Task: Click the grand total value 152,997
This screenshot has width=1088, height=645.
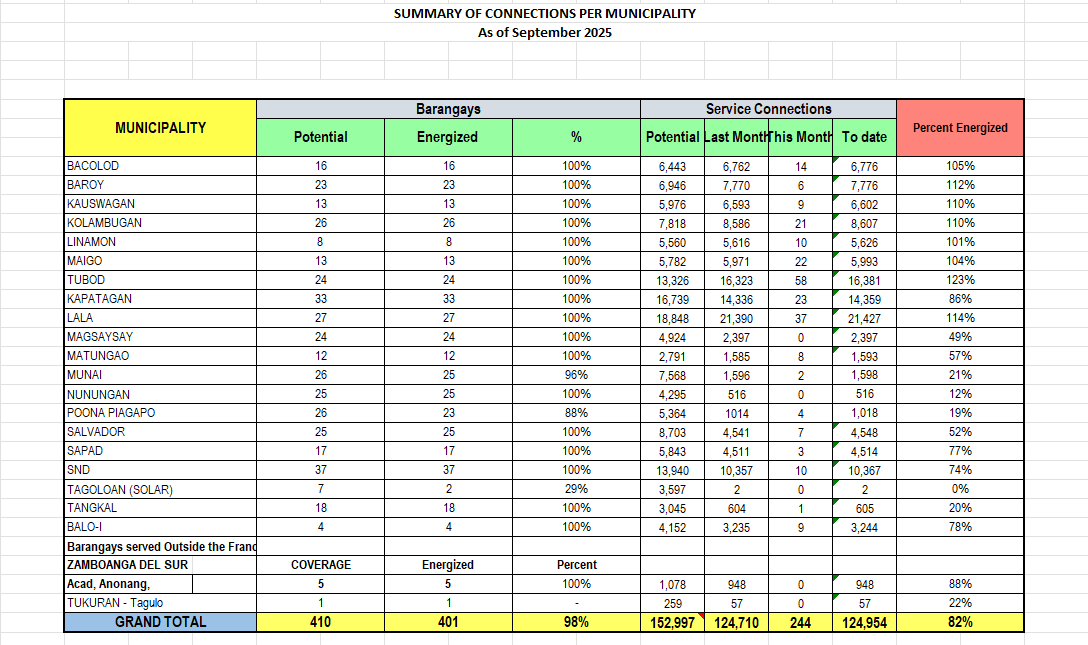Action: (672, 623)
